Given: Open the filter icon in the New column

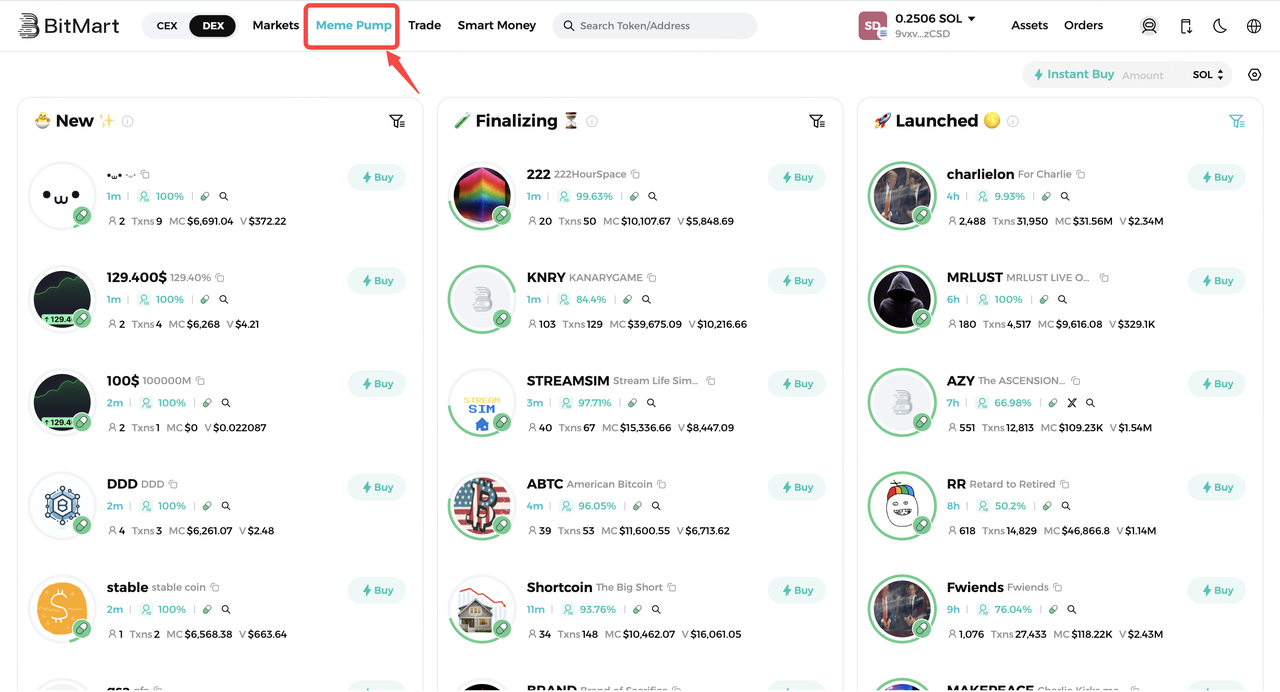Looking at the screenshot, I should (397, 121).
